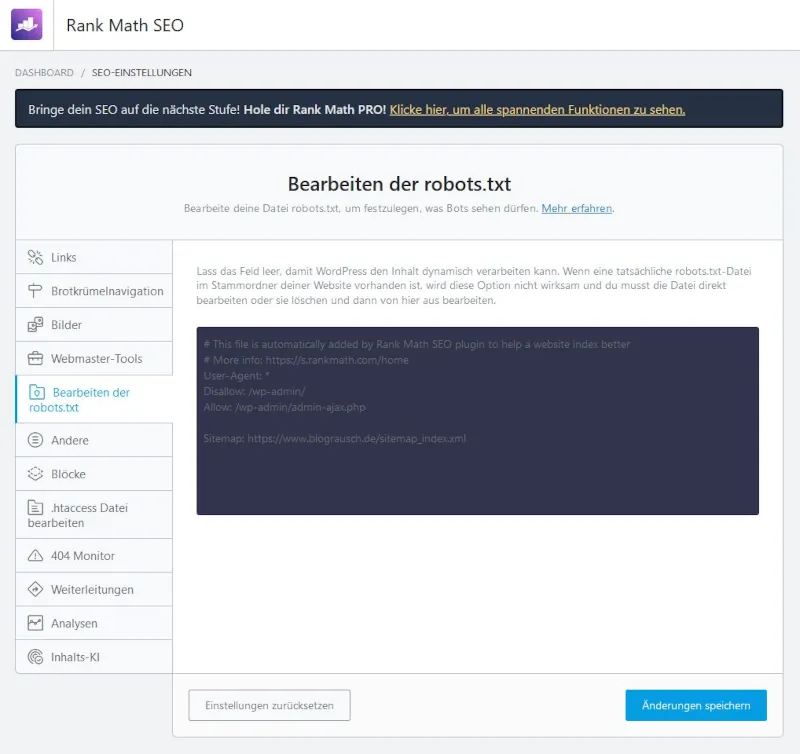
Task: Click the Links sidebar icon
Action: pos(35,257)
